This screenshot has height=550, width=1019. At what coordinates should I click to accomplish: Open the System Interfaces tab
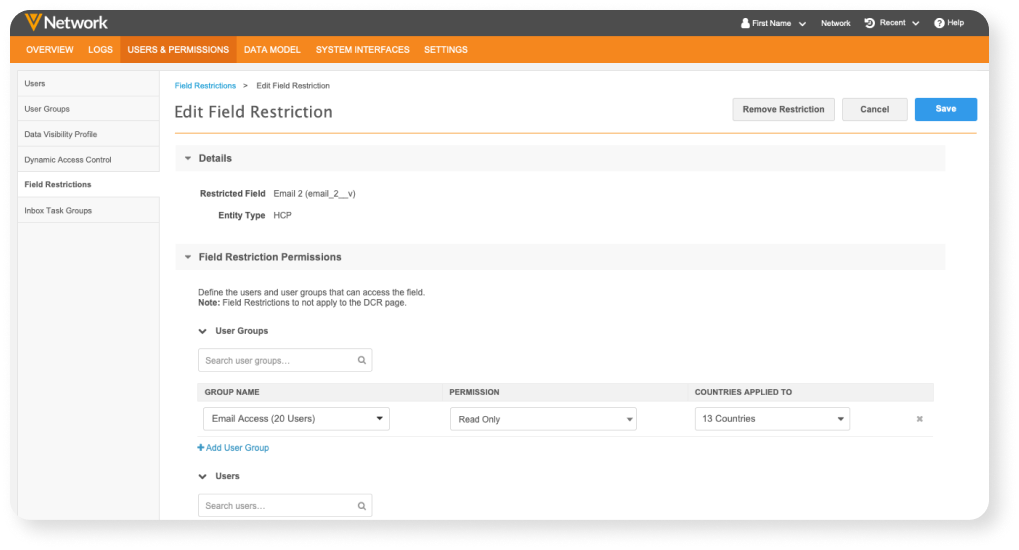tap(362, 50)
